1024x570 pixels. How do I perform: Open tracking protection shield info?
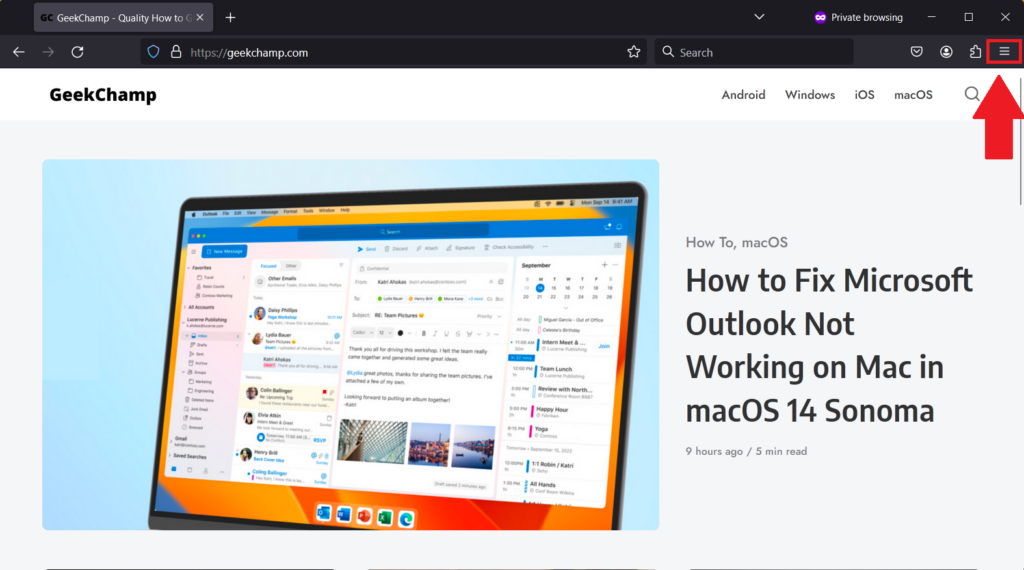click(153, 52)
